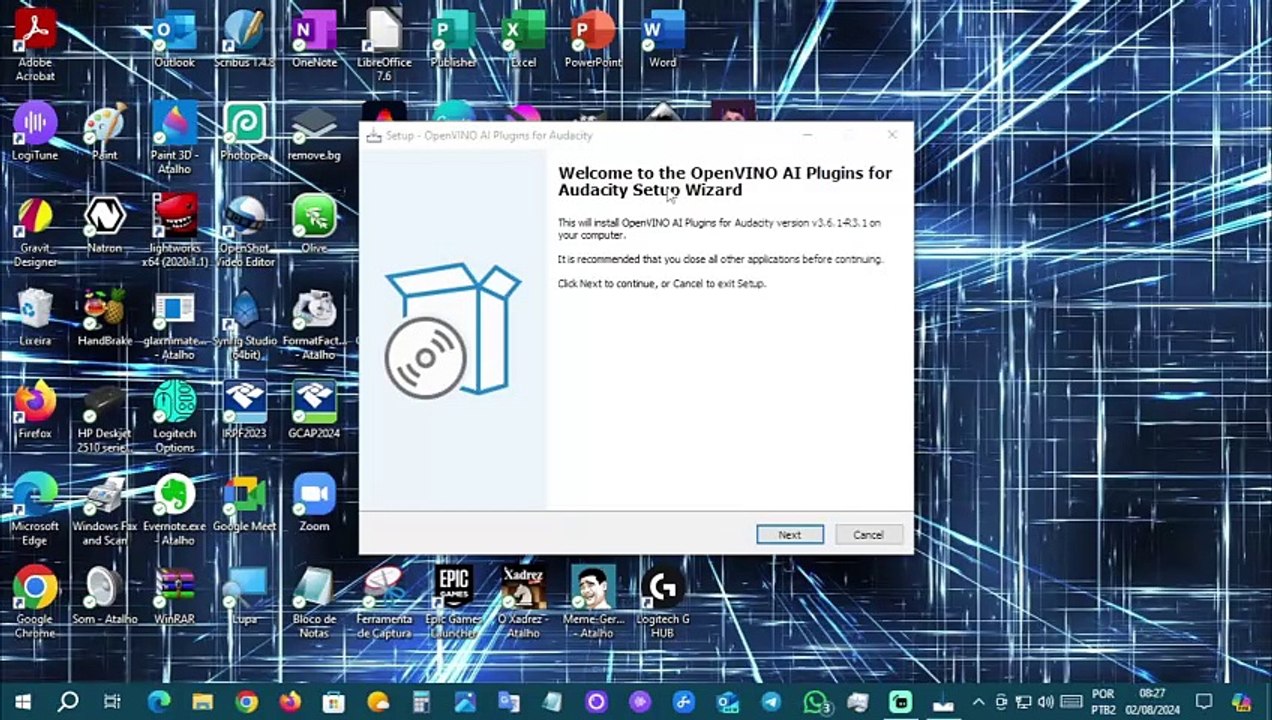Viewport: 1272px width, 720px height.
Task: Select the Lightworks x64 desktop icon
Action: point(174,232)
